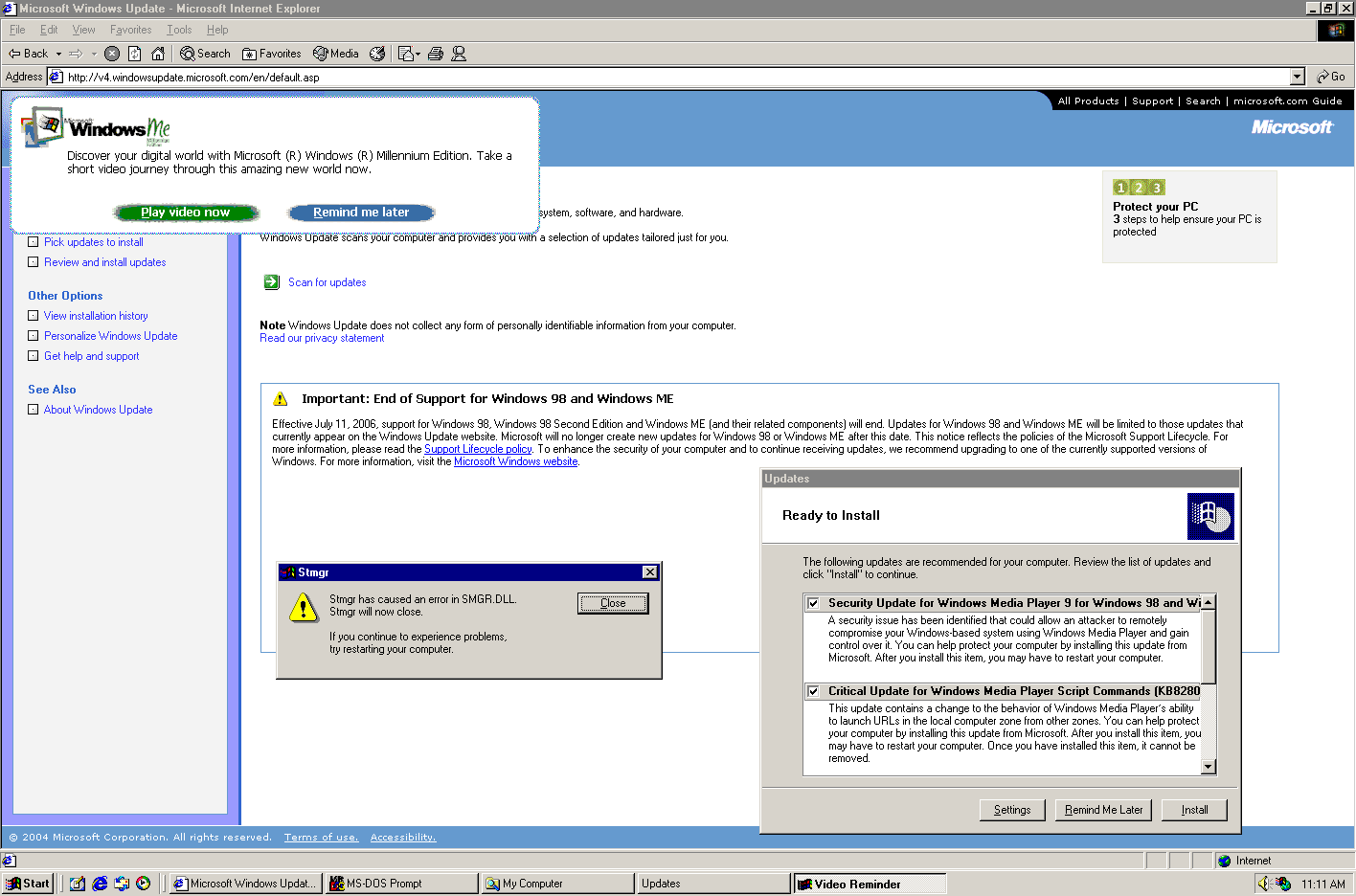Click Play video now button

[186, 213]
